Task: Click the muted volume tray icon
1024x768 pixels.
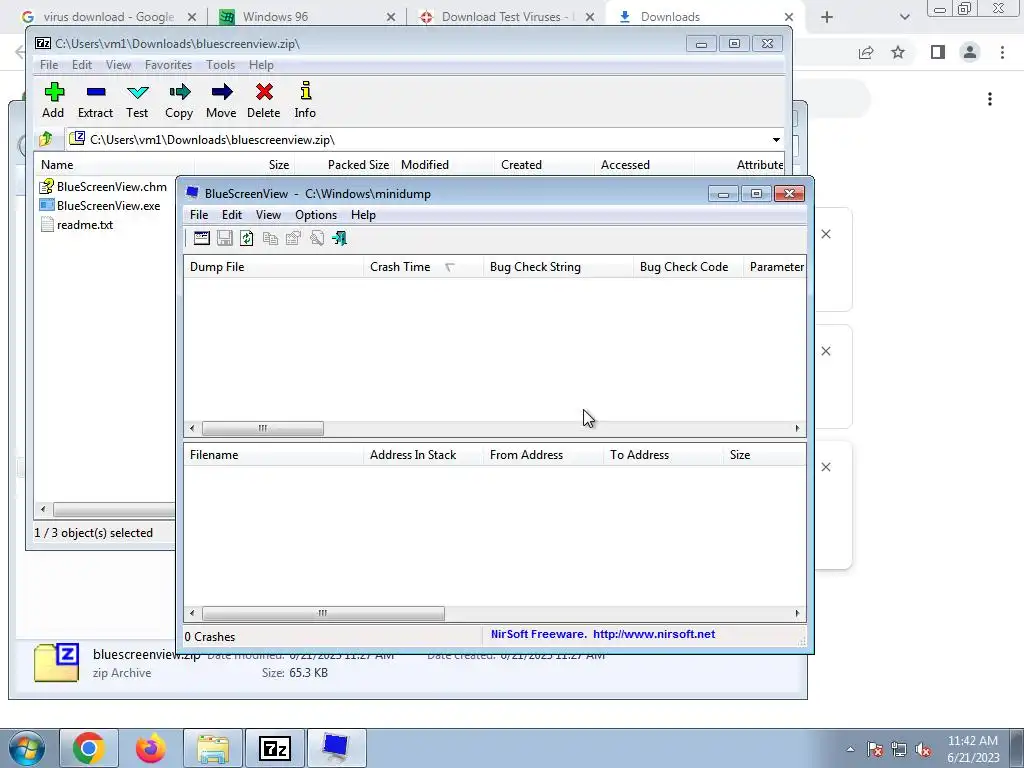Action: point(923,750)
